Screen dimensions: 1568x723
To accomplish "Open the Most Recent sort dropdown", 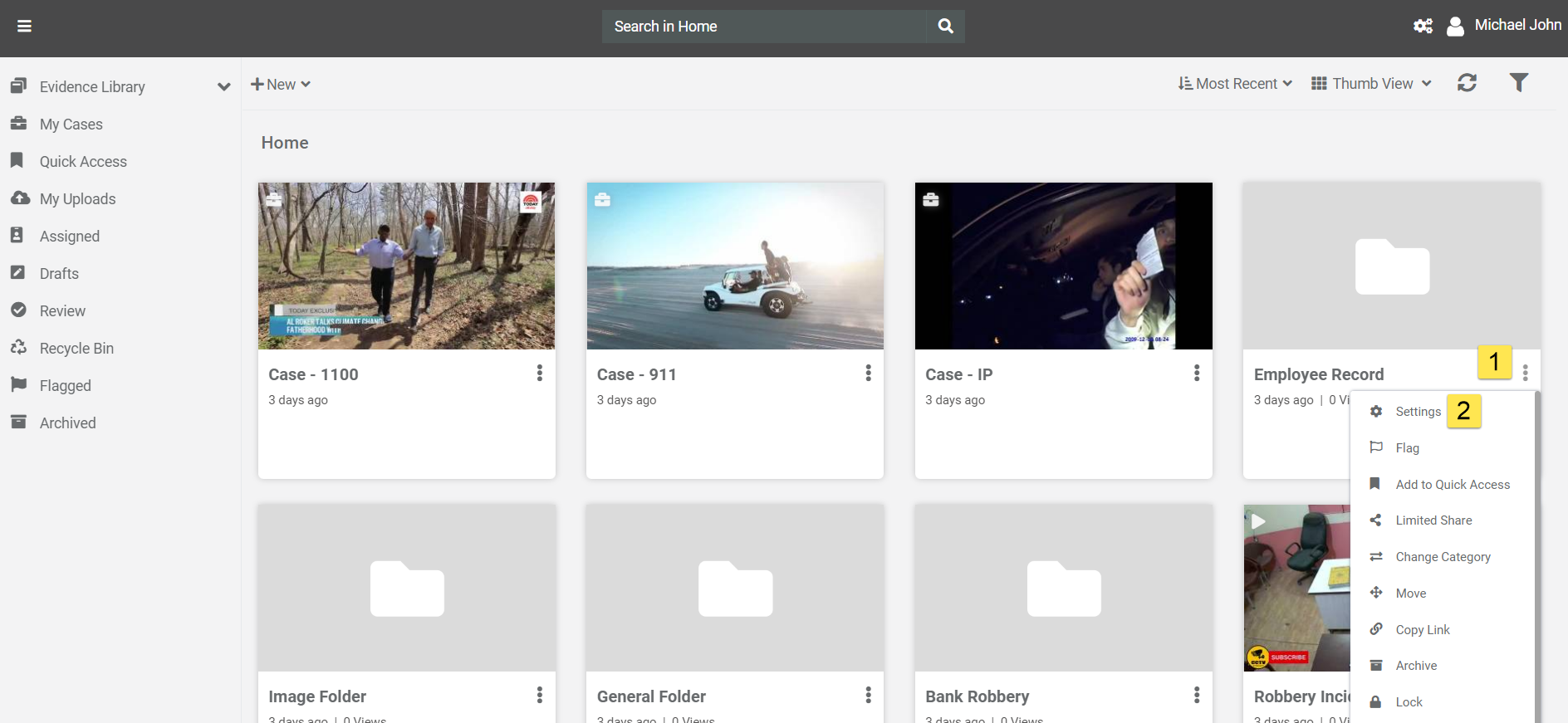I will [x=1235, y=84].
